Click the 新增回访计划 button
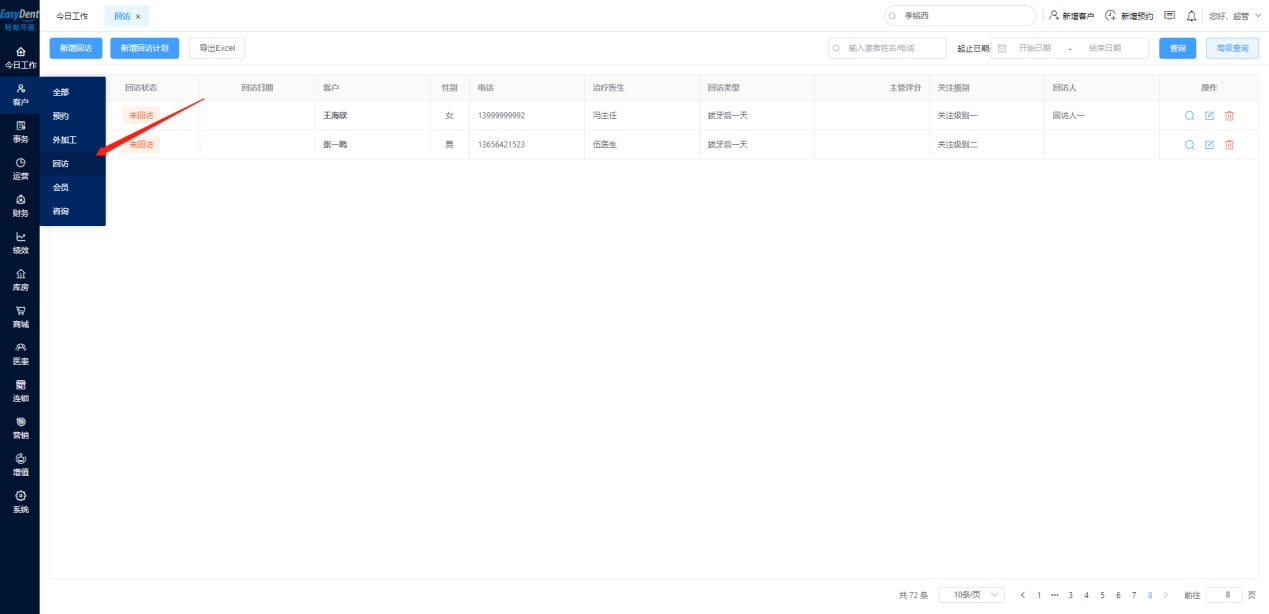The width and height of the screenshot is (1269, 614). coord(145,48)
